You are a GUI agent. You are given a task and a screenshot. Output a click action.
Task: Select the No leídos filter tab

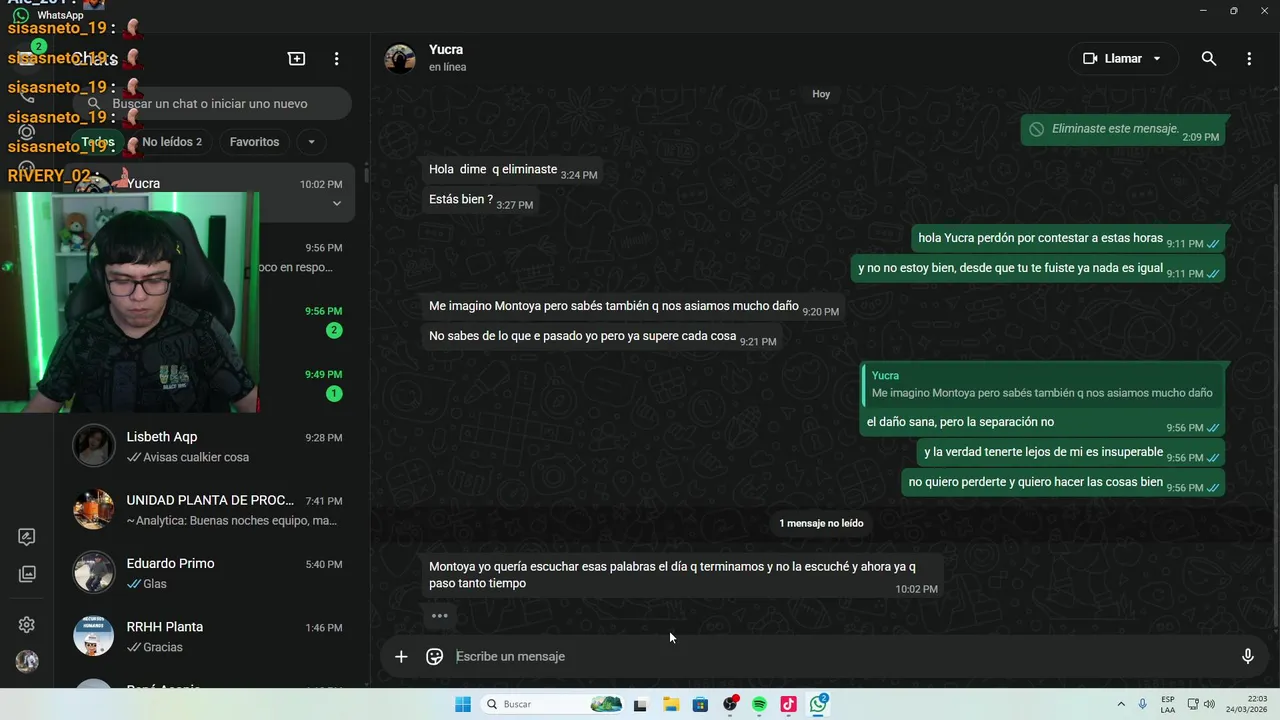click(x=171, y=142)
